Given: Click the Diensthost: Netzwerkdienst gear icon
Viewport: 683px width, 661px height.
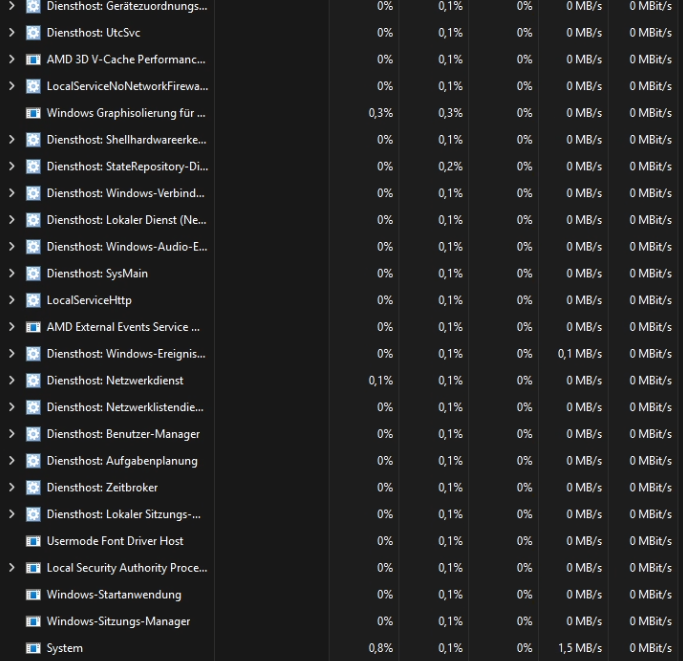Looking at the screenshot, I should point(33,380).
